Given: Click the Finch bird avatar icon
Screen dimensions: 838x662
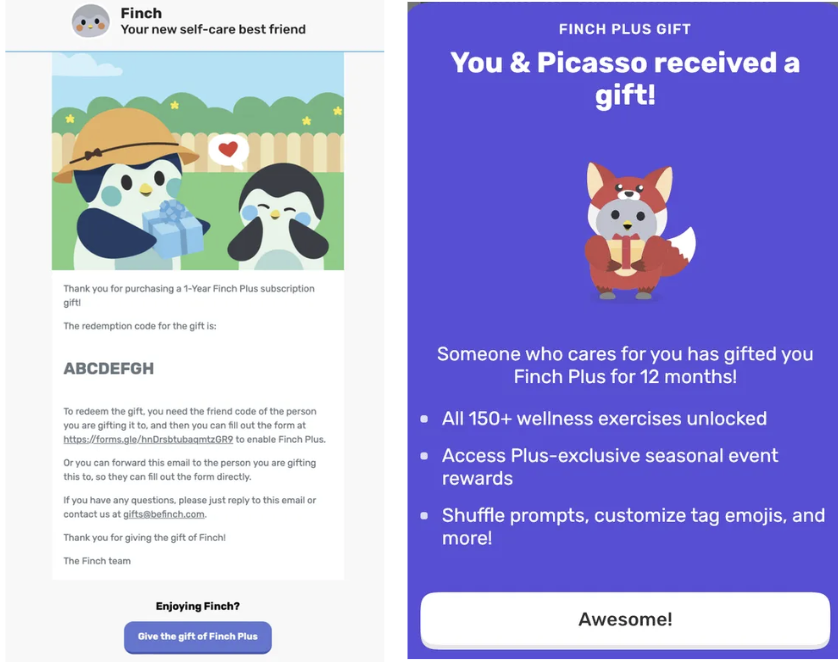Looking at the screenshot, I should pos(91,21).
